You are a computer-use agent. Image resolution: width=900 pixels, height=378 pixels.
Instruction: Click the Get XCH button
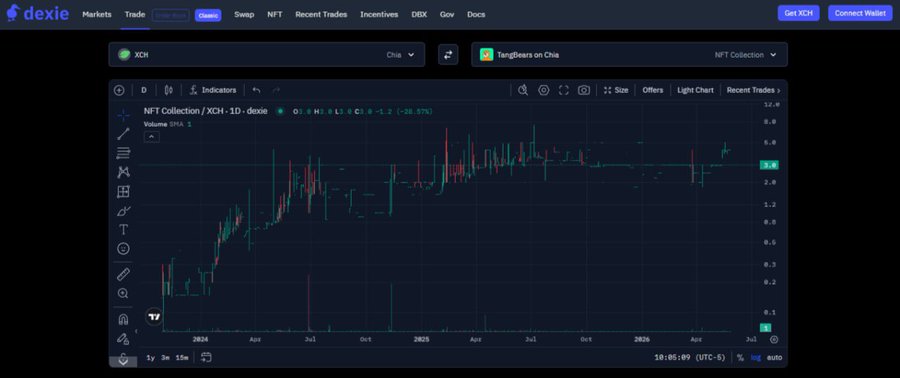(798, 13)
